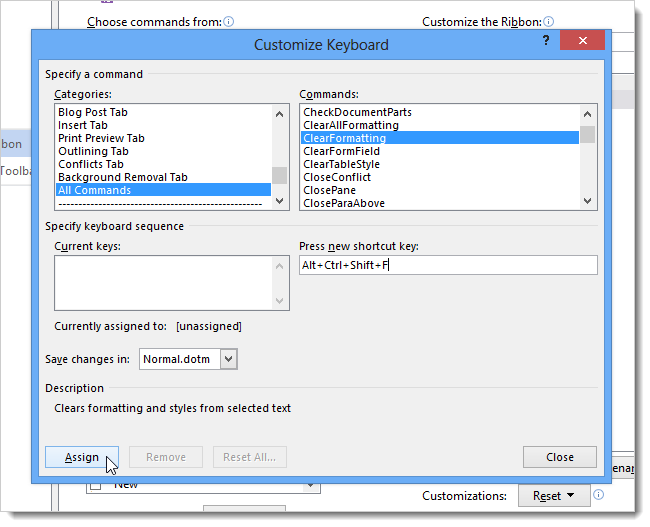This screenshot has height=527, width=650.
Task: Select All Commands category
Action: (x=163, y=190)
